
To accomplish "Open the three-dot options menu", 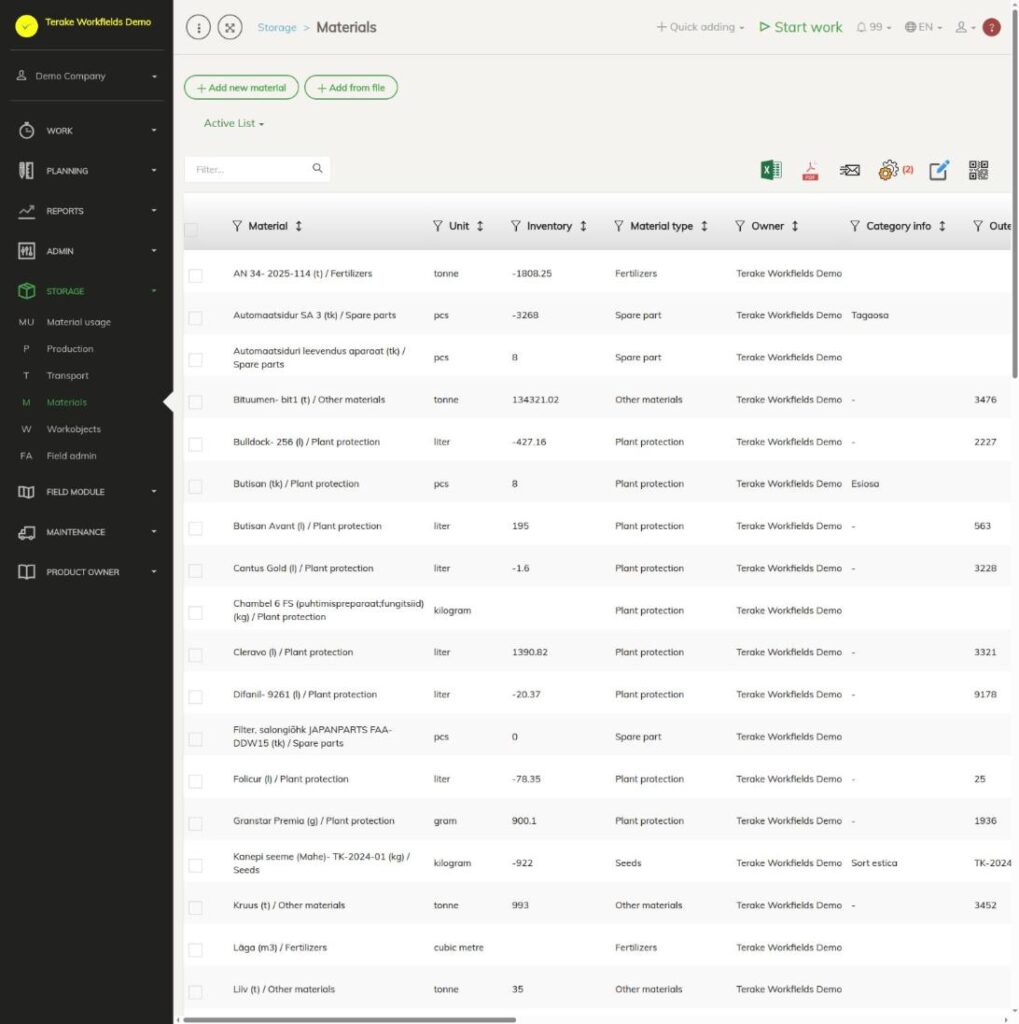I will (199, 27).
